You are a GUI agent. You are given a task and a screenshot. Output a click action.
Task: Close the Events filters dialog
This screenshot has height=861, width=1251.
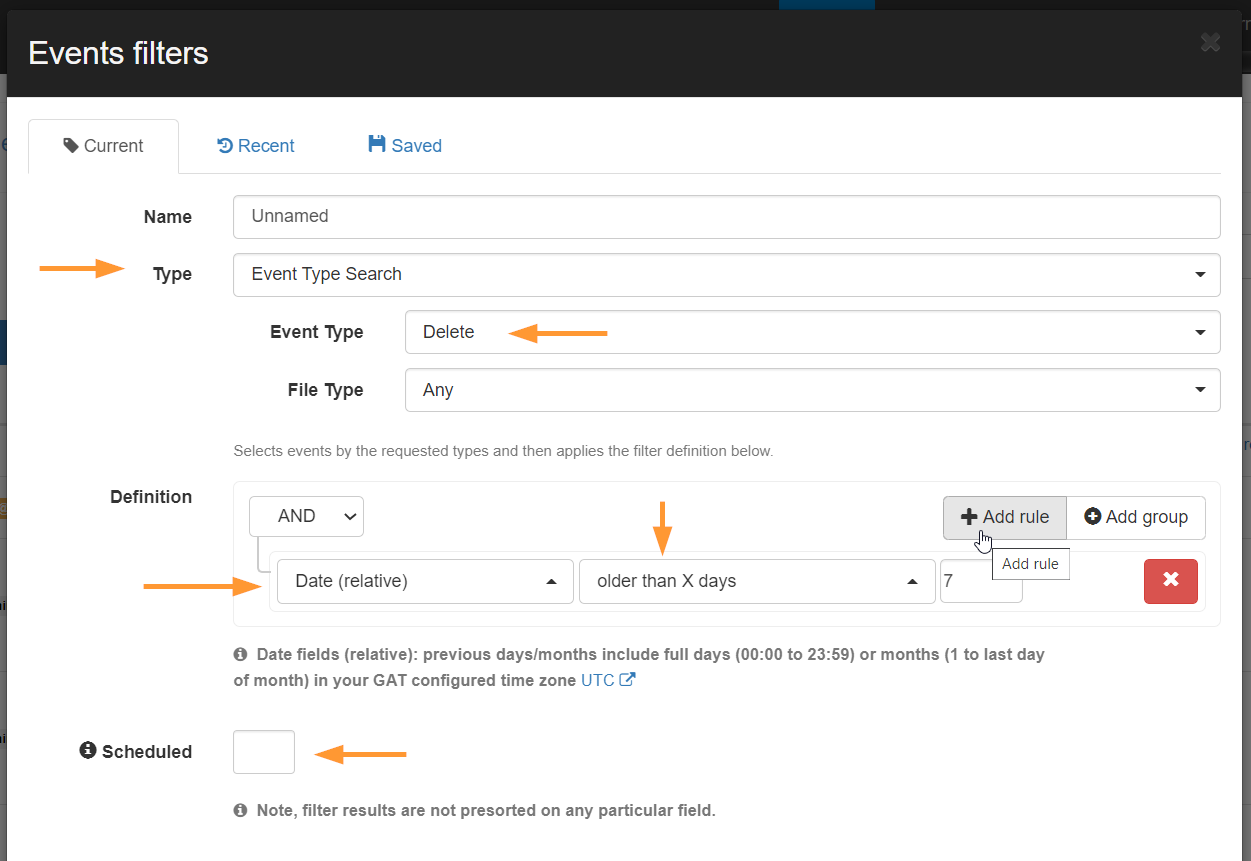1210,42
